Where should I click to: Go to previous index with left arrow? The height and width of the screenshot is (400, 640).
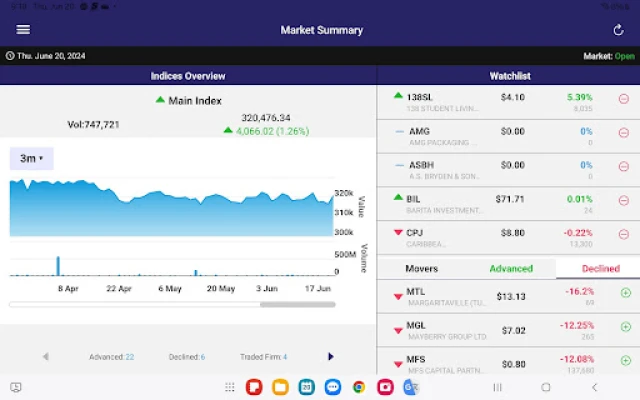[x=45, y=356]
